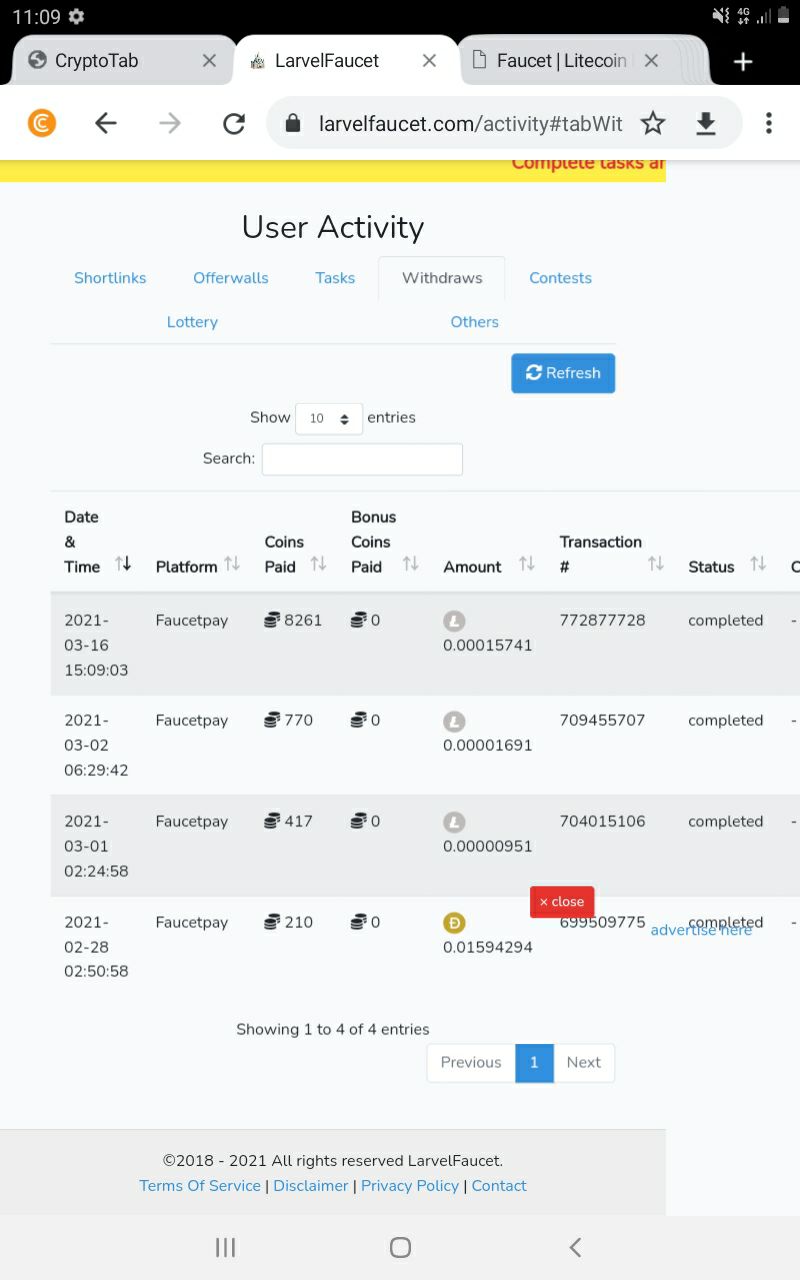This screenshot has width=800, height=1280.
Task: Close the CryptoTab browser tab
Action: [x=209, y=61]
